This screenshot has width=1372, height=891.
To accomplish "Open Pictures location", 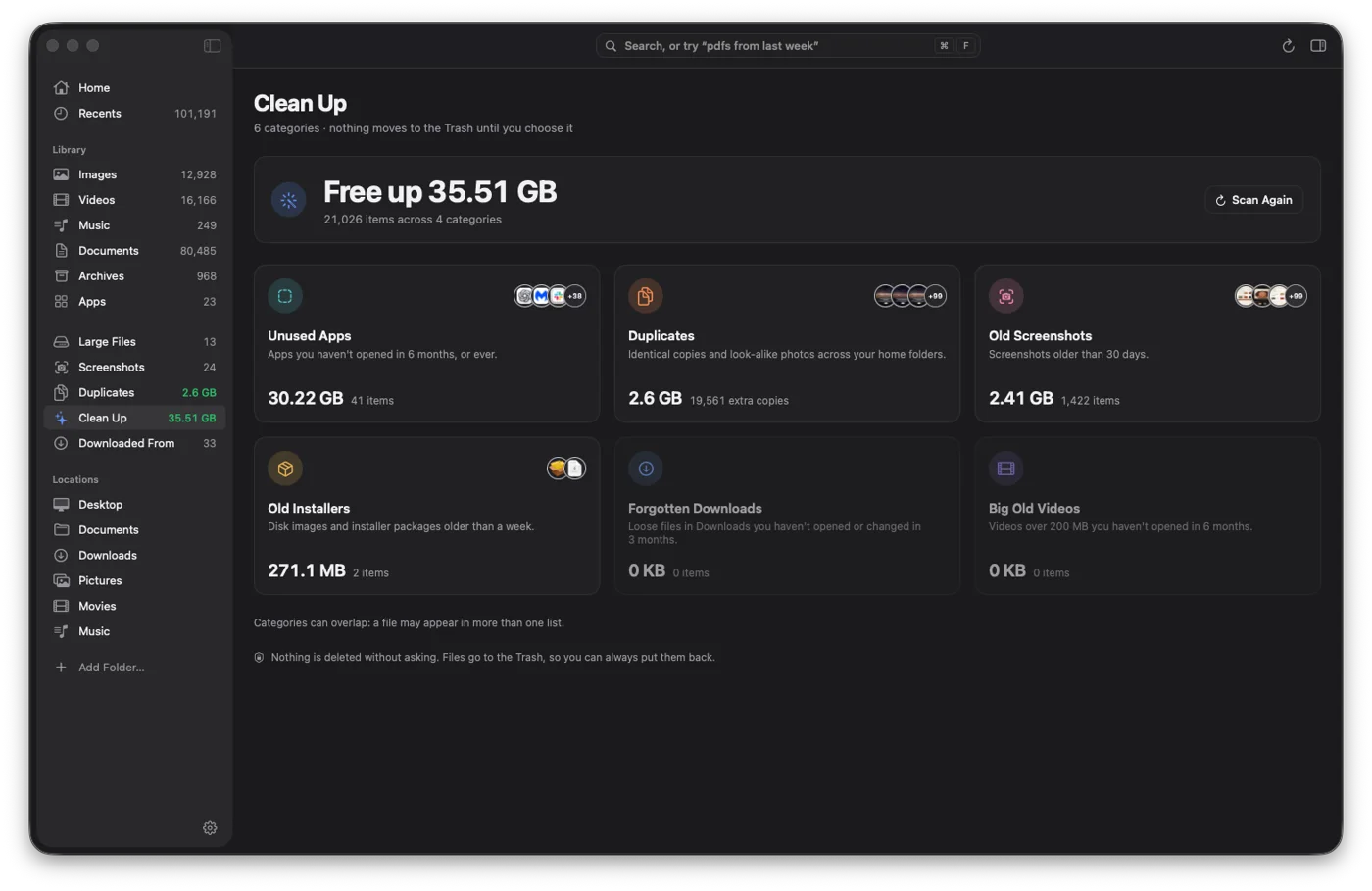I will (134, 581).
